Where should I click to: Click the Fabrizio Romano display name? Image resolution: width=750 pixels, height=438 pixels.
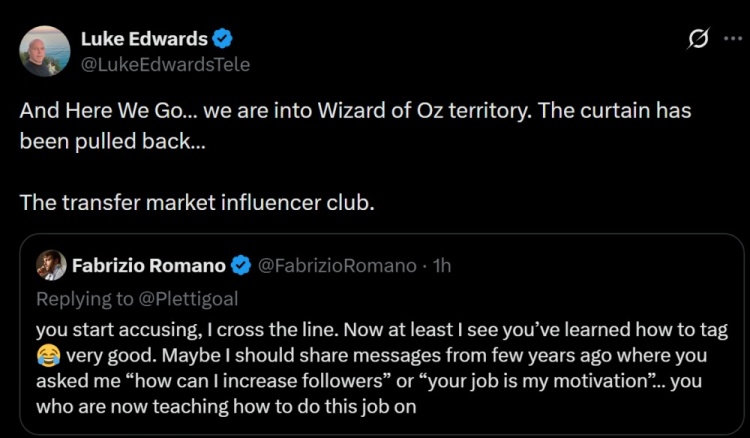click(x=149, y=265)
